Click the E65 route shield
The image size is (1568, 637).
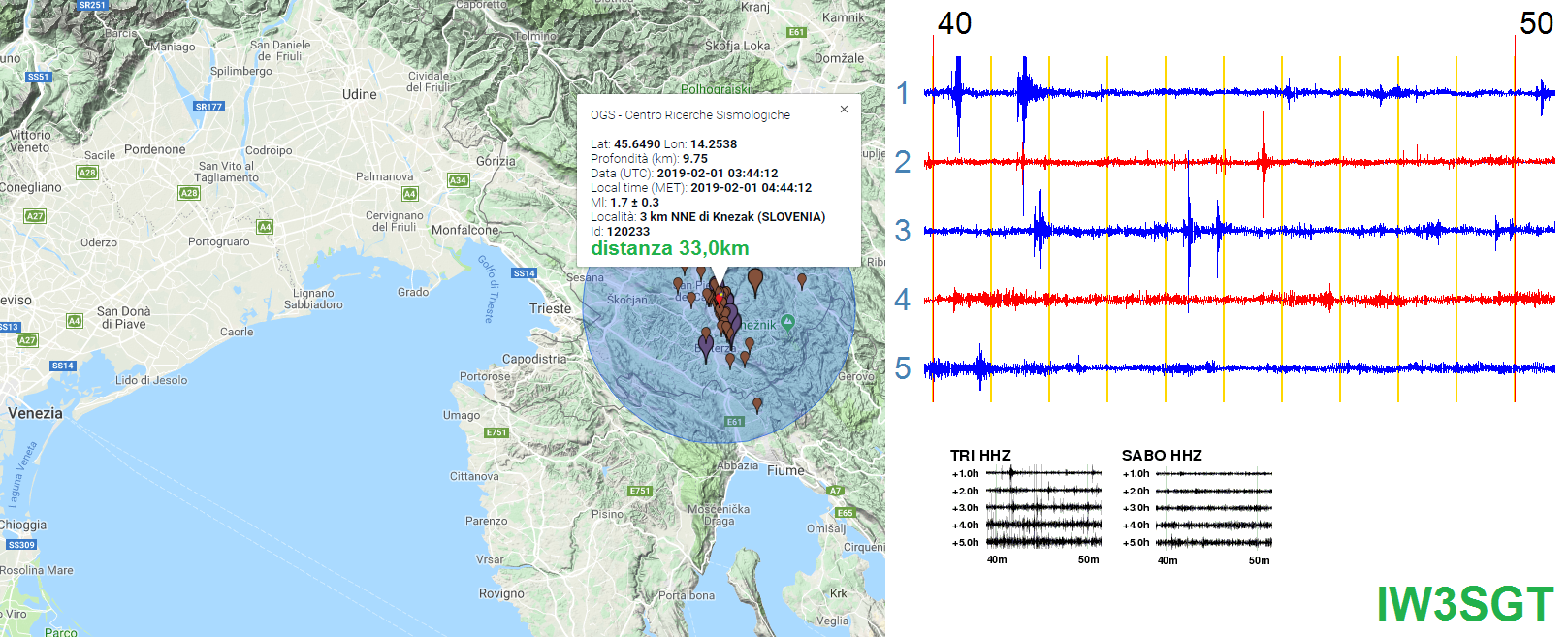pyautogui.click(x=845, y=513)
